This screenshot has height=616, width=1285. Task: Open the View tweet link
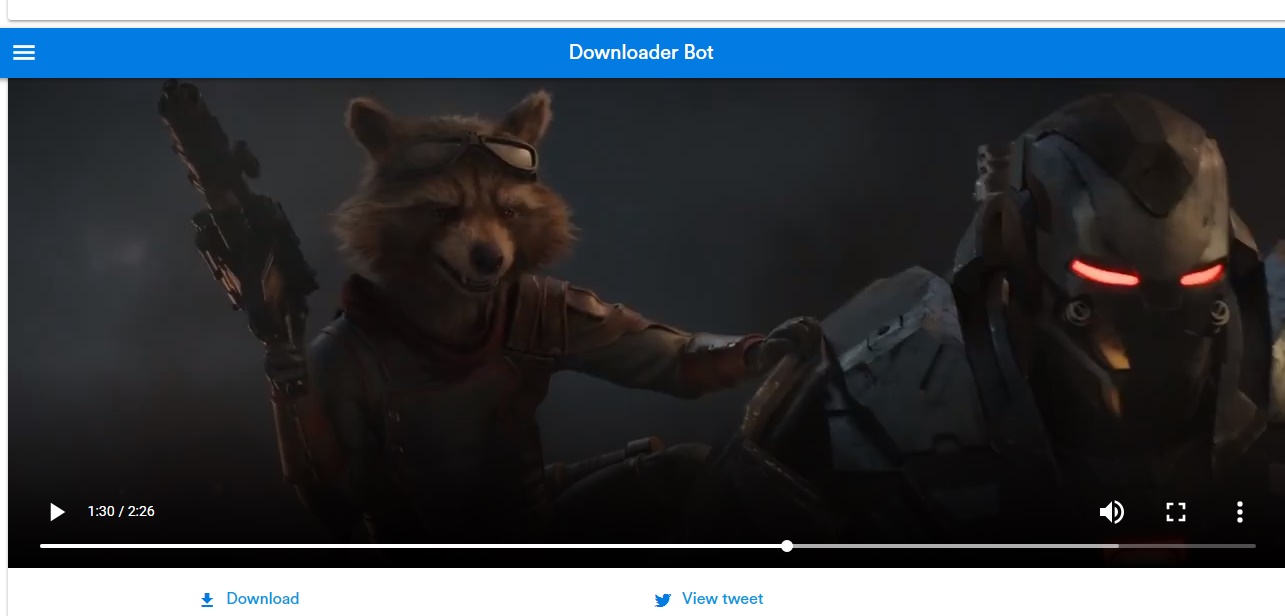[x=709, y=599]
